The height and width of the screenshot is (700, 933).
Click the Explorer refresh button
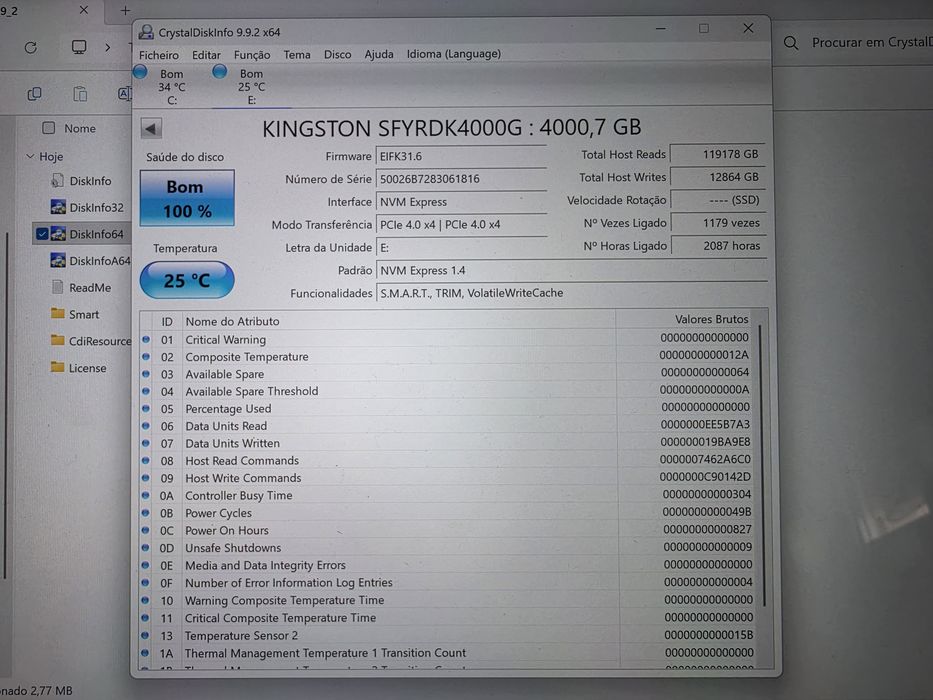coord(30,48)
